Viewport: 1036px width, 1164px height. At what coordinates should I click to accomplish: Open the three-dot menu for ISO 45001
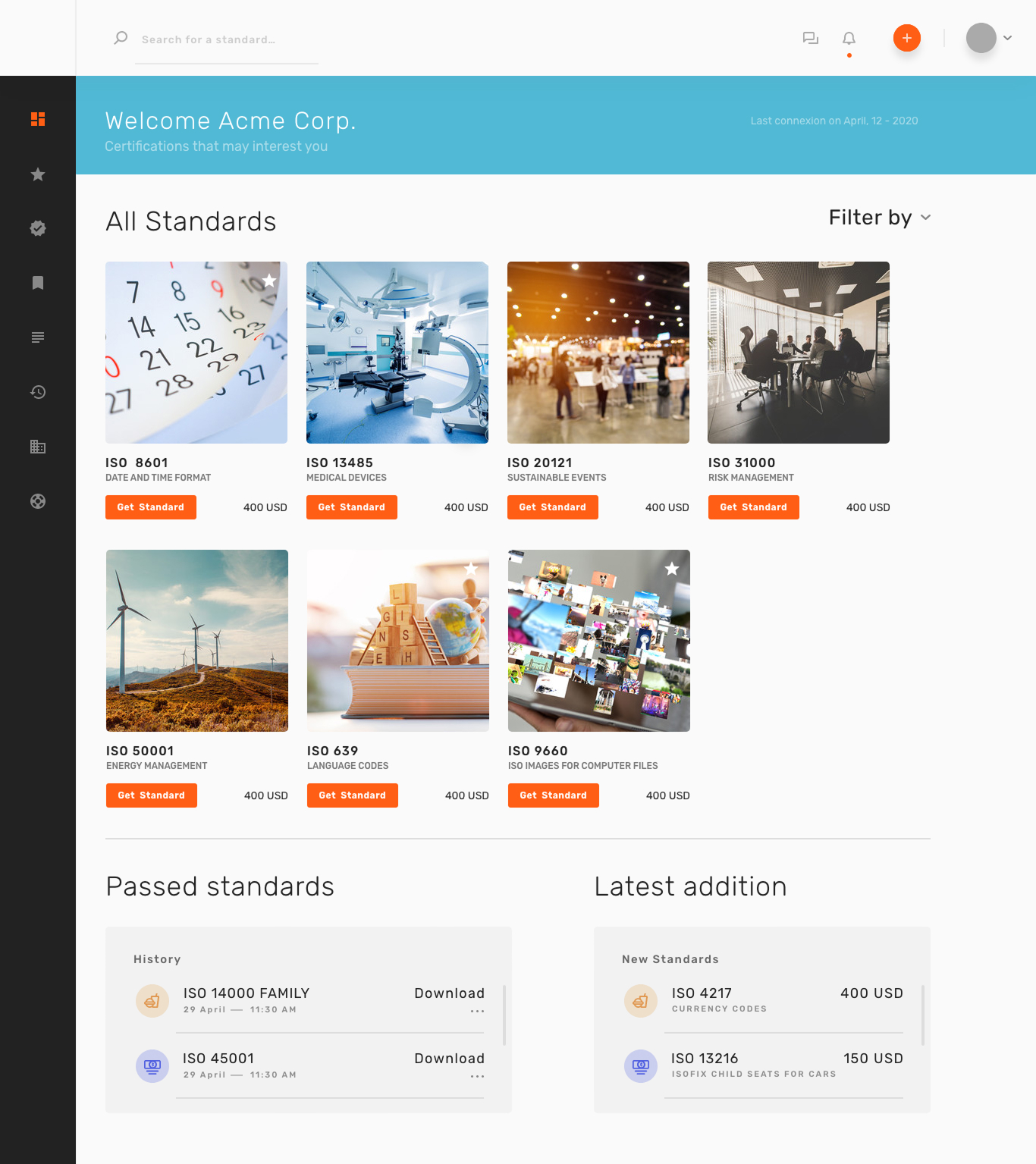(x=477, y=1076)
